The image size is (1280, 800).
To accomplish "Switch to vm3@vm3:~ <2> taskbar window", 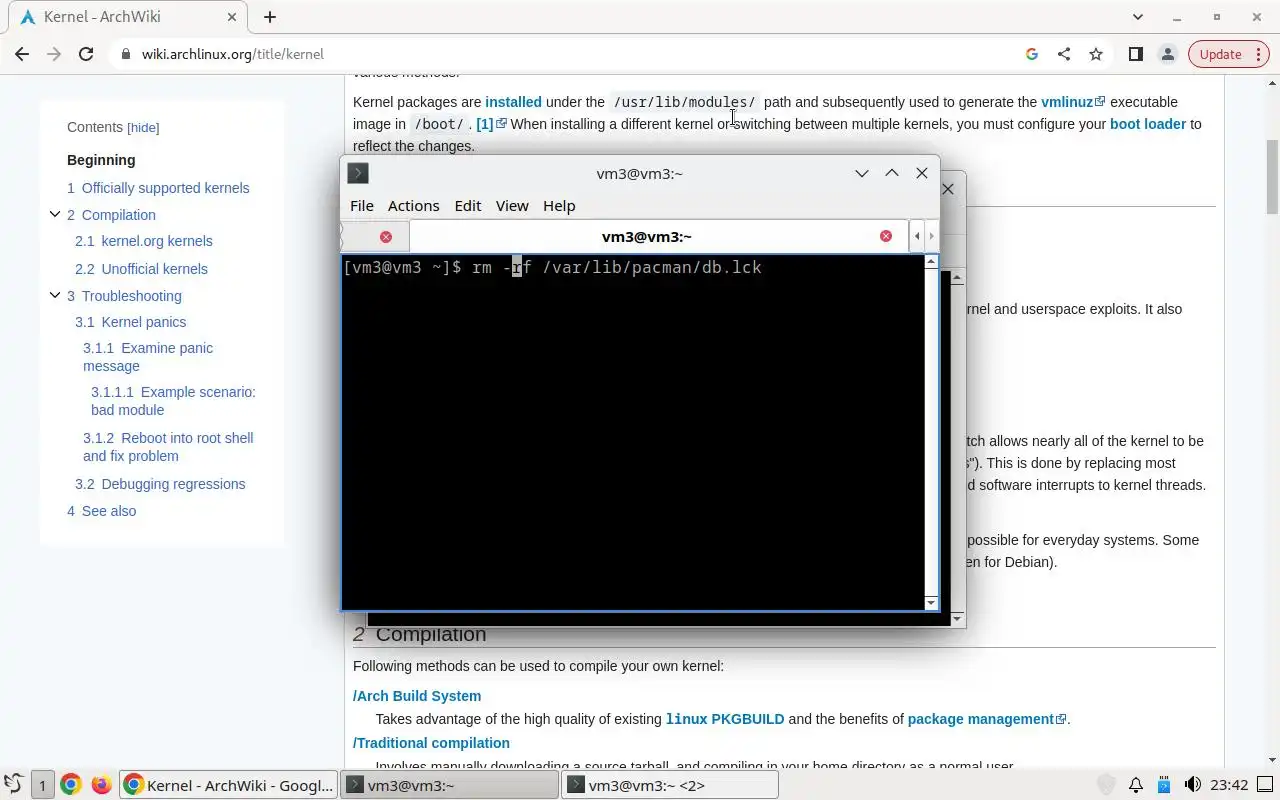I will [670, 785].
